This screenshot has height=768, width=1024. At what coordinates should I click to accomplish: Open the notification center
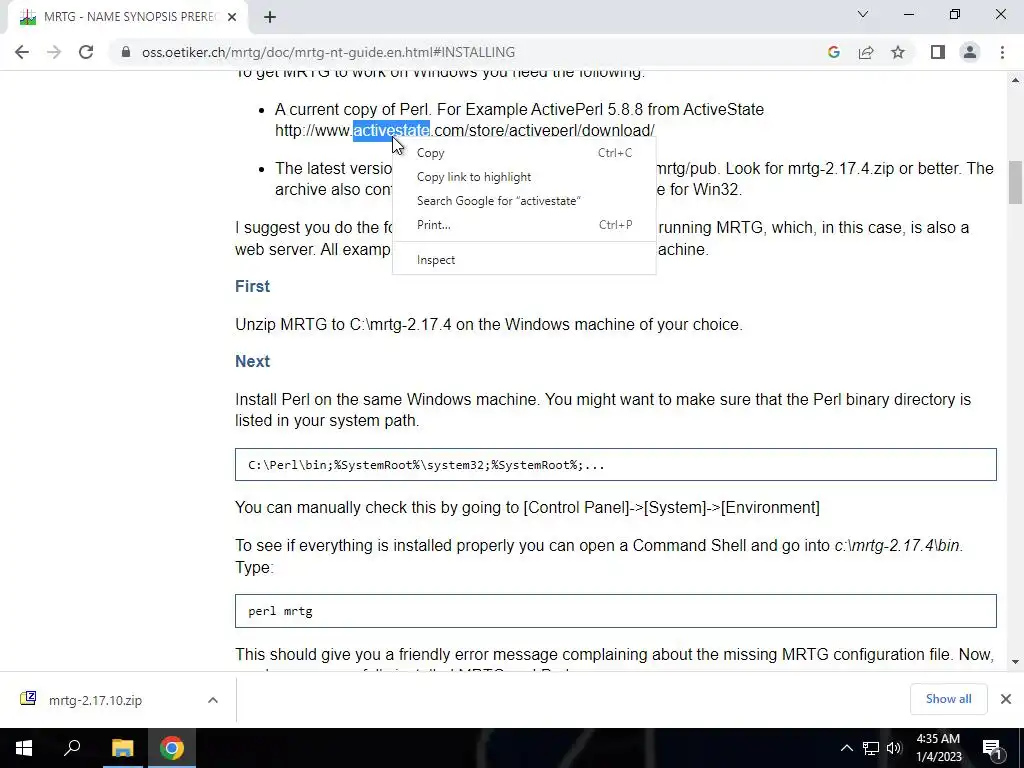point(992,748)
